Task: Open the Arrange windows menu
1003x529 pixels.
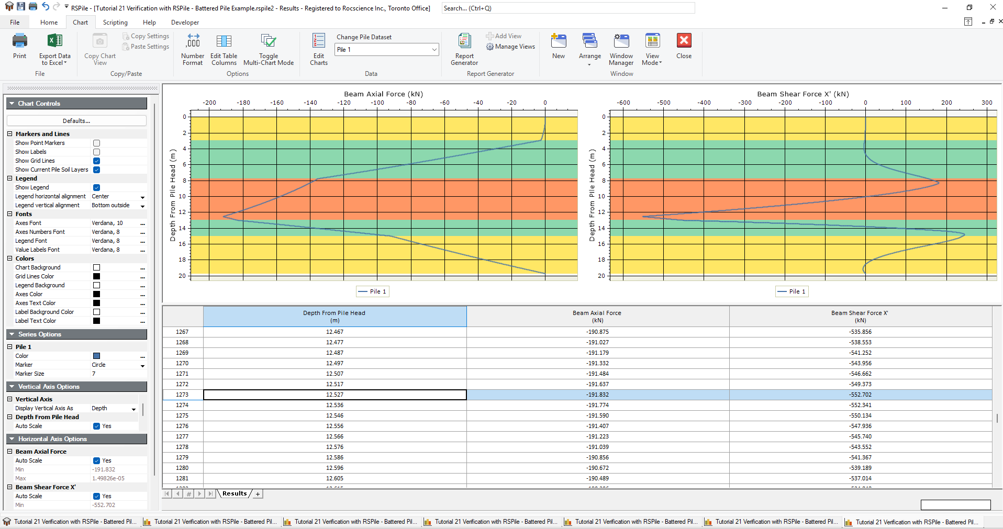Action: point(590,49)
